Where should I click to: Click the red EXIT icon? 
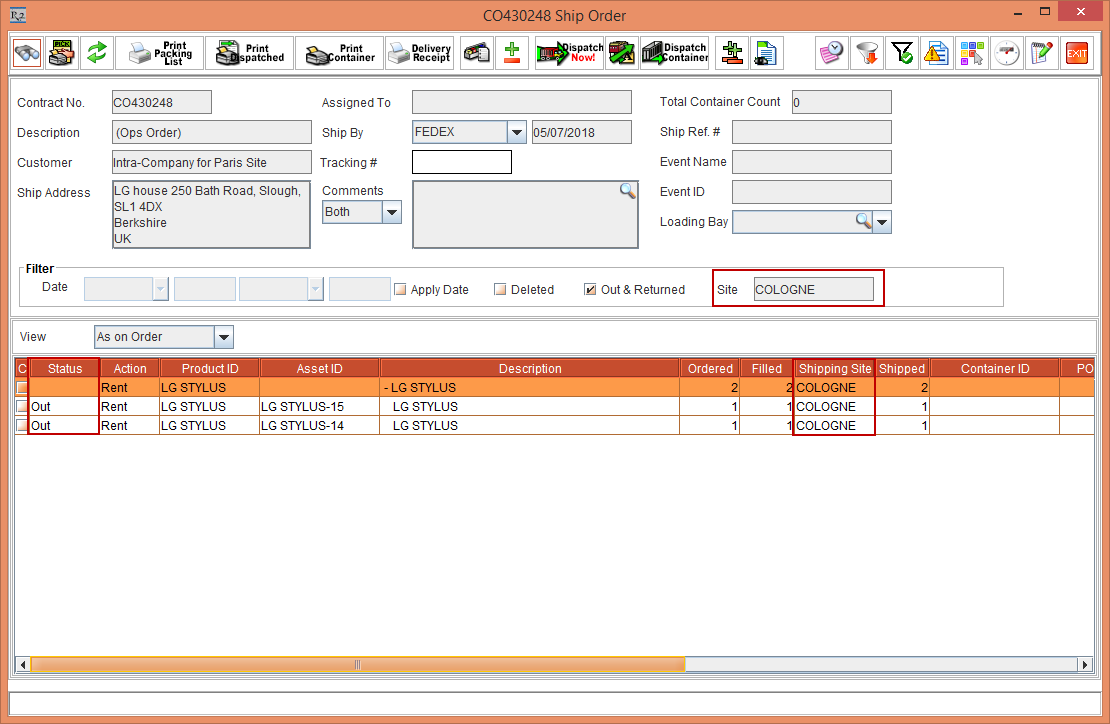point(1076,53)
